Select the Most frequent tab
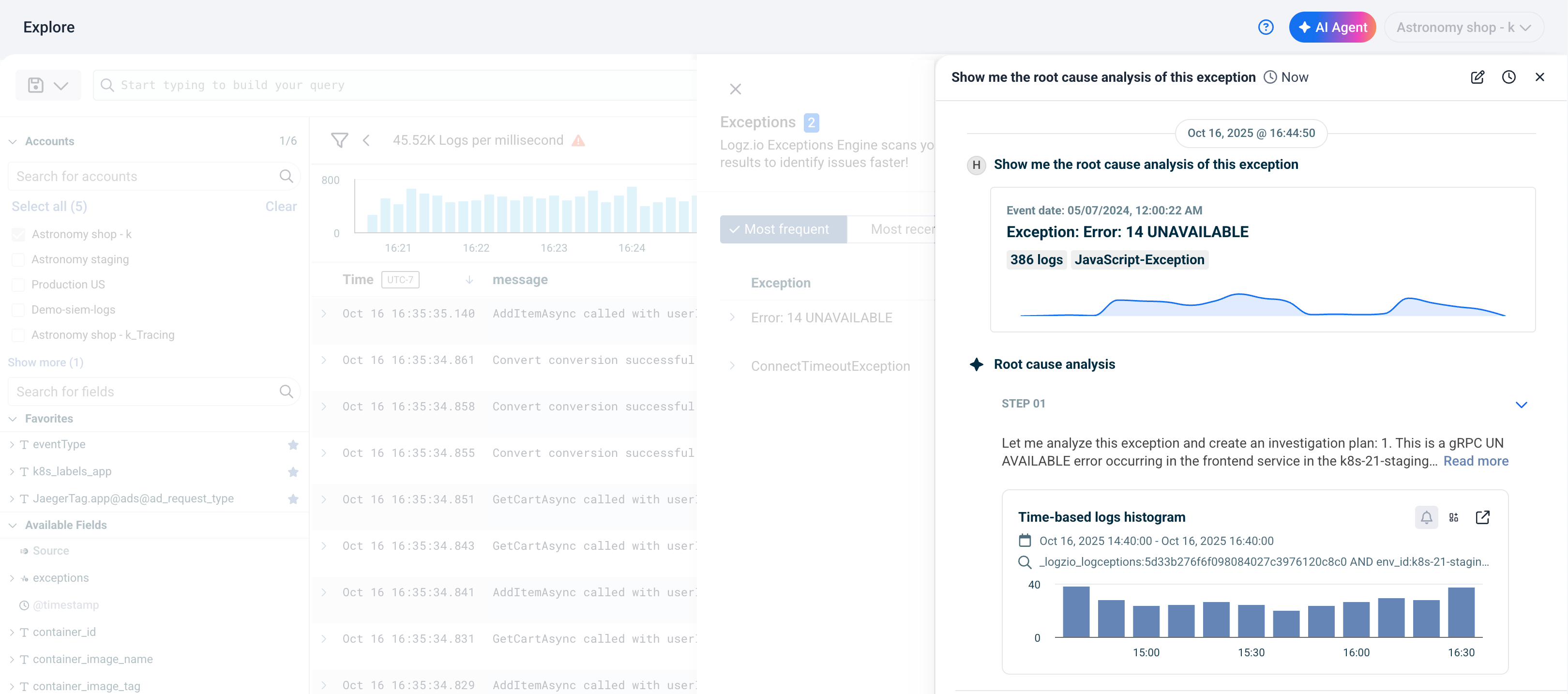Image resolution: width=1568 pixels, height=694 pixels. (x=783, y=229)
